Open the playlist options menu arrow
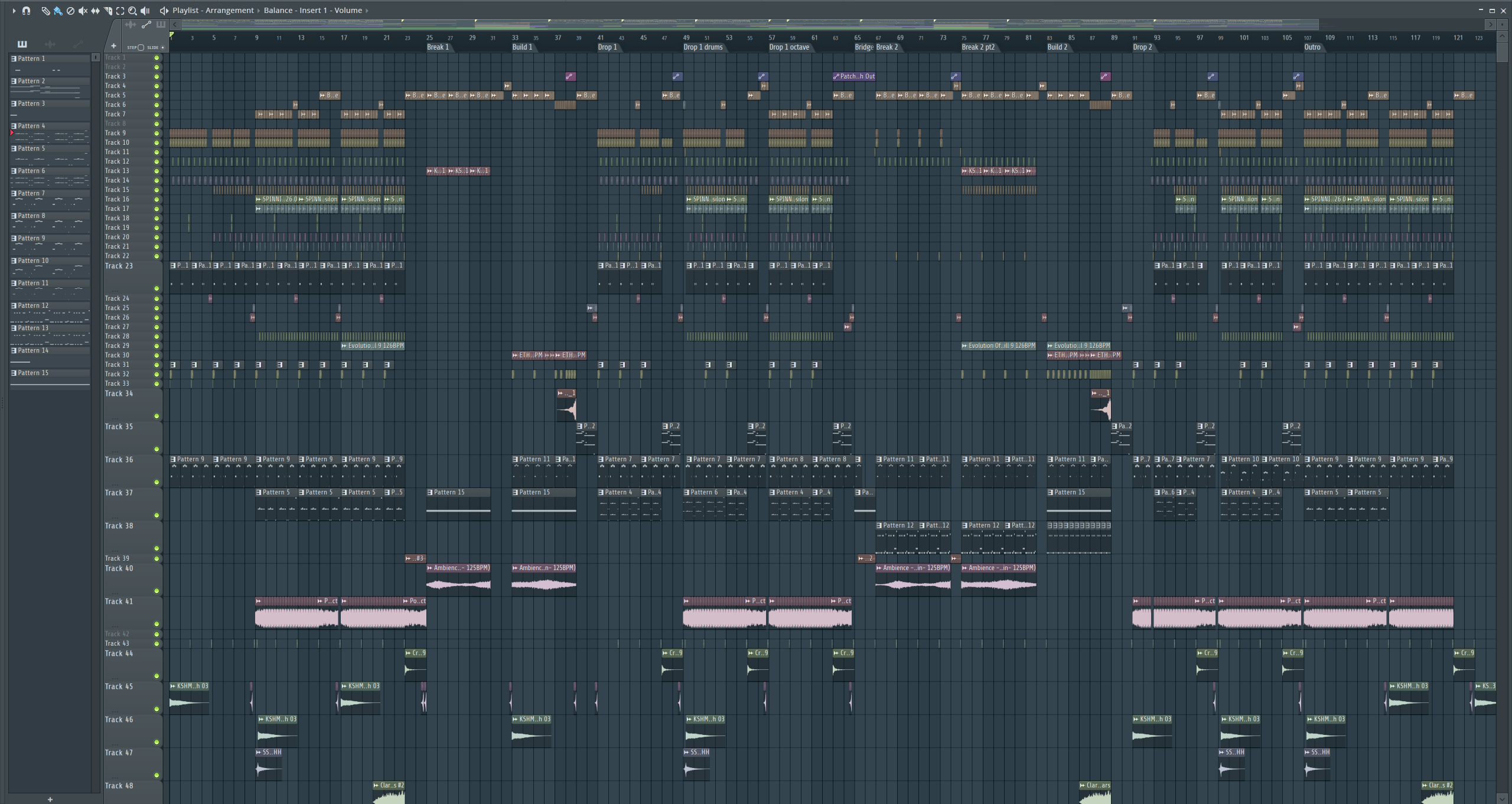The image size is (1512, 804). [x=14, y=11]
